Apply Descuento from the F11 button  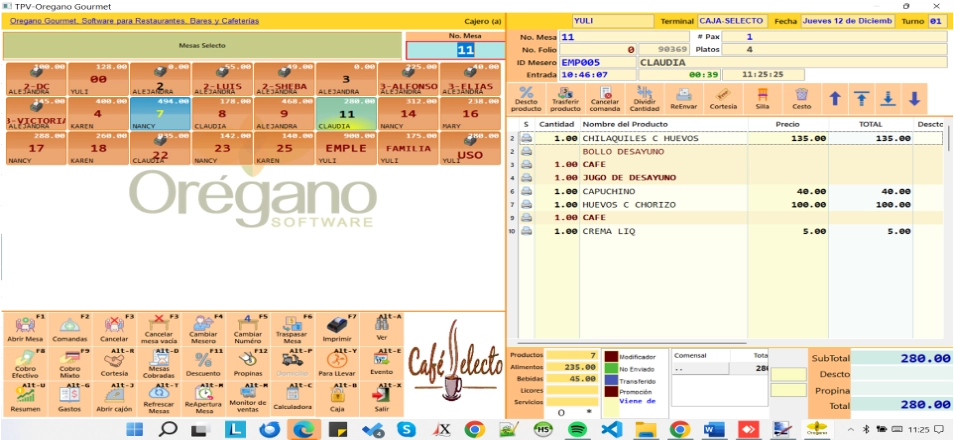(203, 363)
